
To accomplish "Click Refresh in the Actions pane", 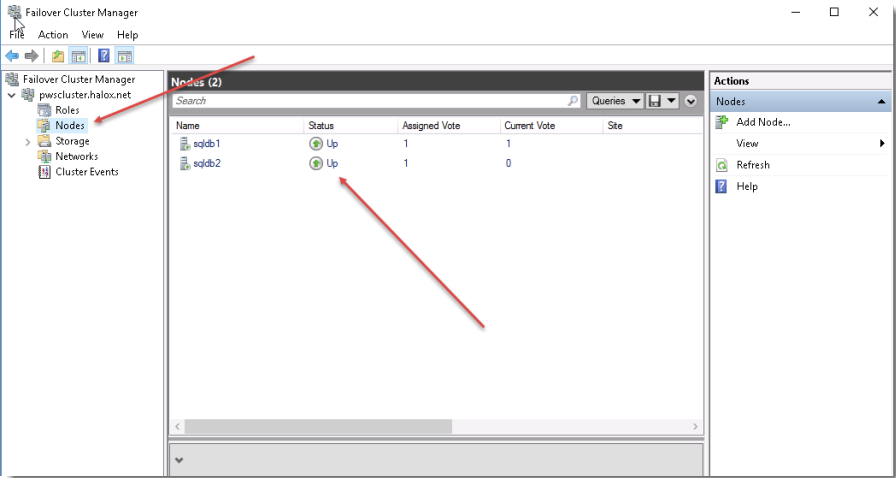I will click(753, 165).
